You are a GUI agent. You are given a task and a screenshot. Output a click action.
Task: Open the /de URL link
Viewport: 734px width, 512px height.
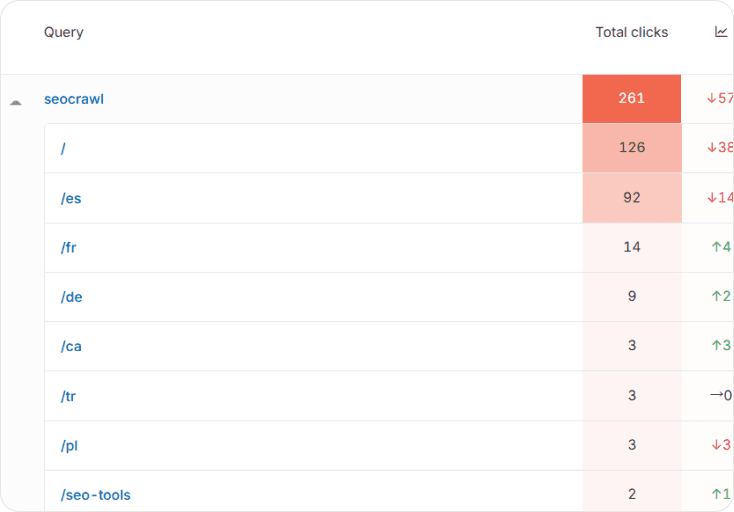pyautogui.click(x=71, y=297)
